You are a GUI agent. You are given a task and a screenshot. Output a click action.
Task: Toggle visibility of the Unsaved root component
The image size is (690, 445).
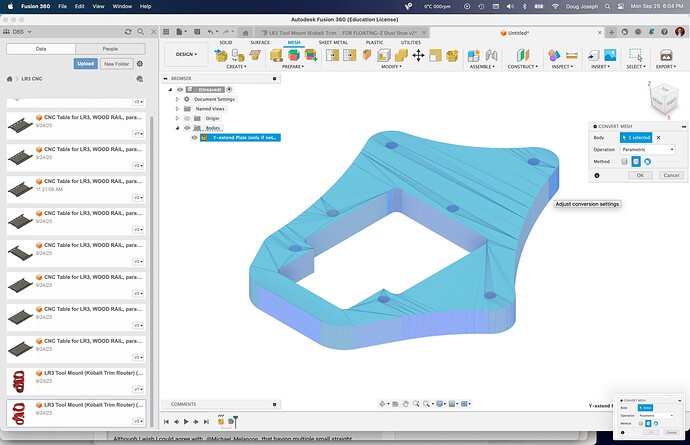[x=180, y=89]
